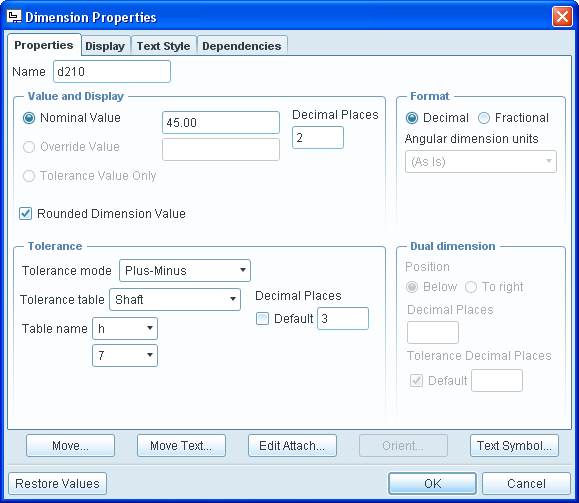The width and height of the screenshot is (579, 503).
Task: Toggle Rounded Dimension Value checkbox
Action: (25, 213)
